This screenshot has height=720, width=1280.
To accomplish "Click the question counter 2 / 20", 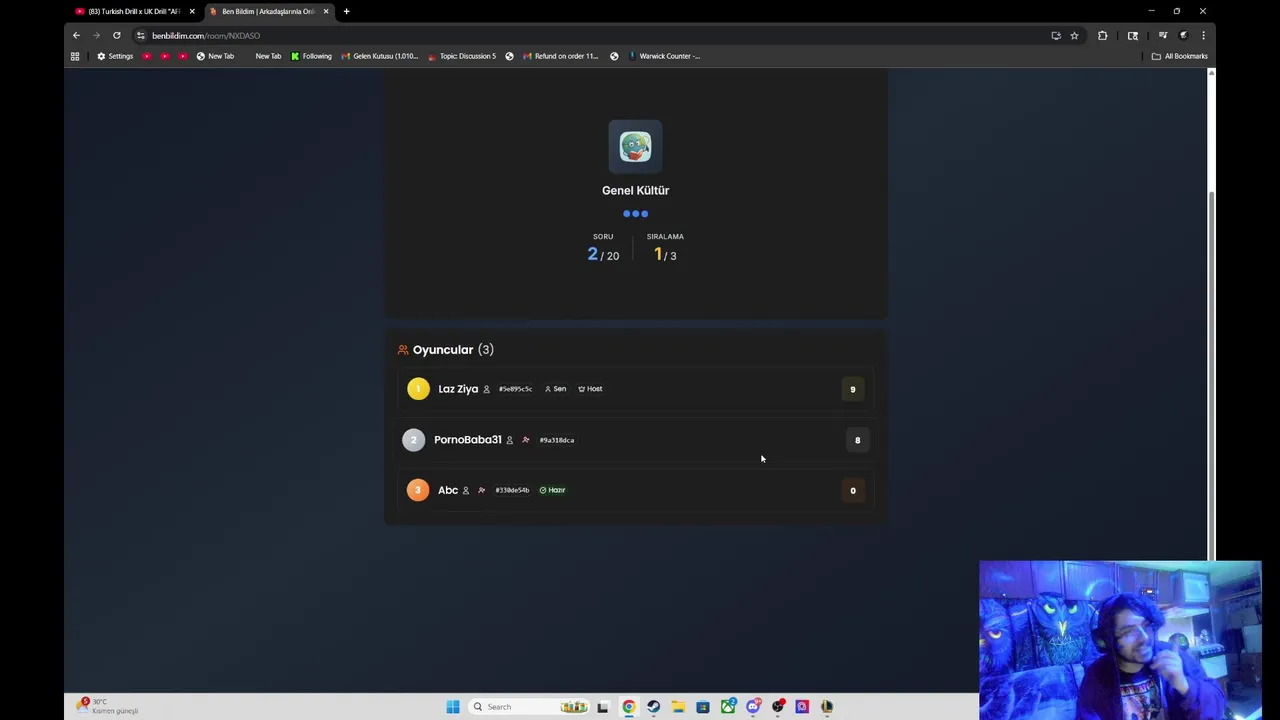I will (x=603, y=255).
